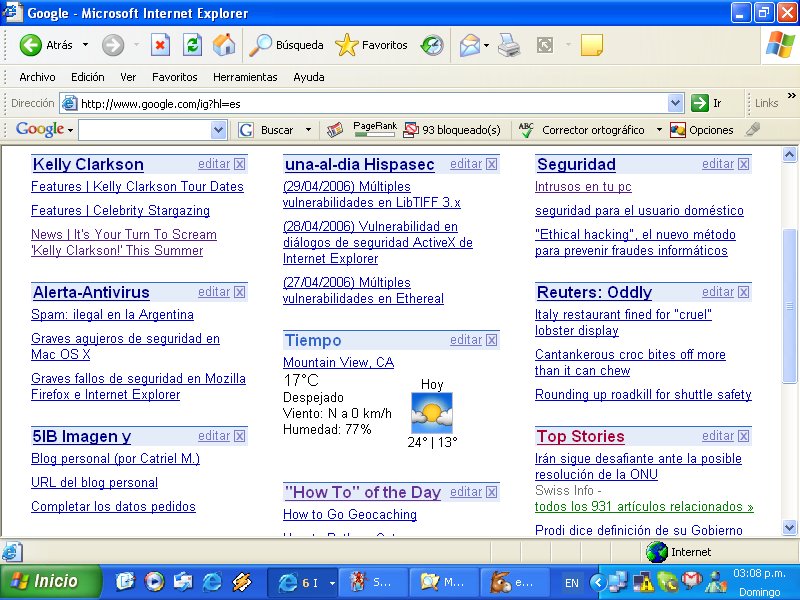The height and width of the screenshot is (600, 800).
Task: Remove the Seguridad module with its X
Action: point(743,164)
